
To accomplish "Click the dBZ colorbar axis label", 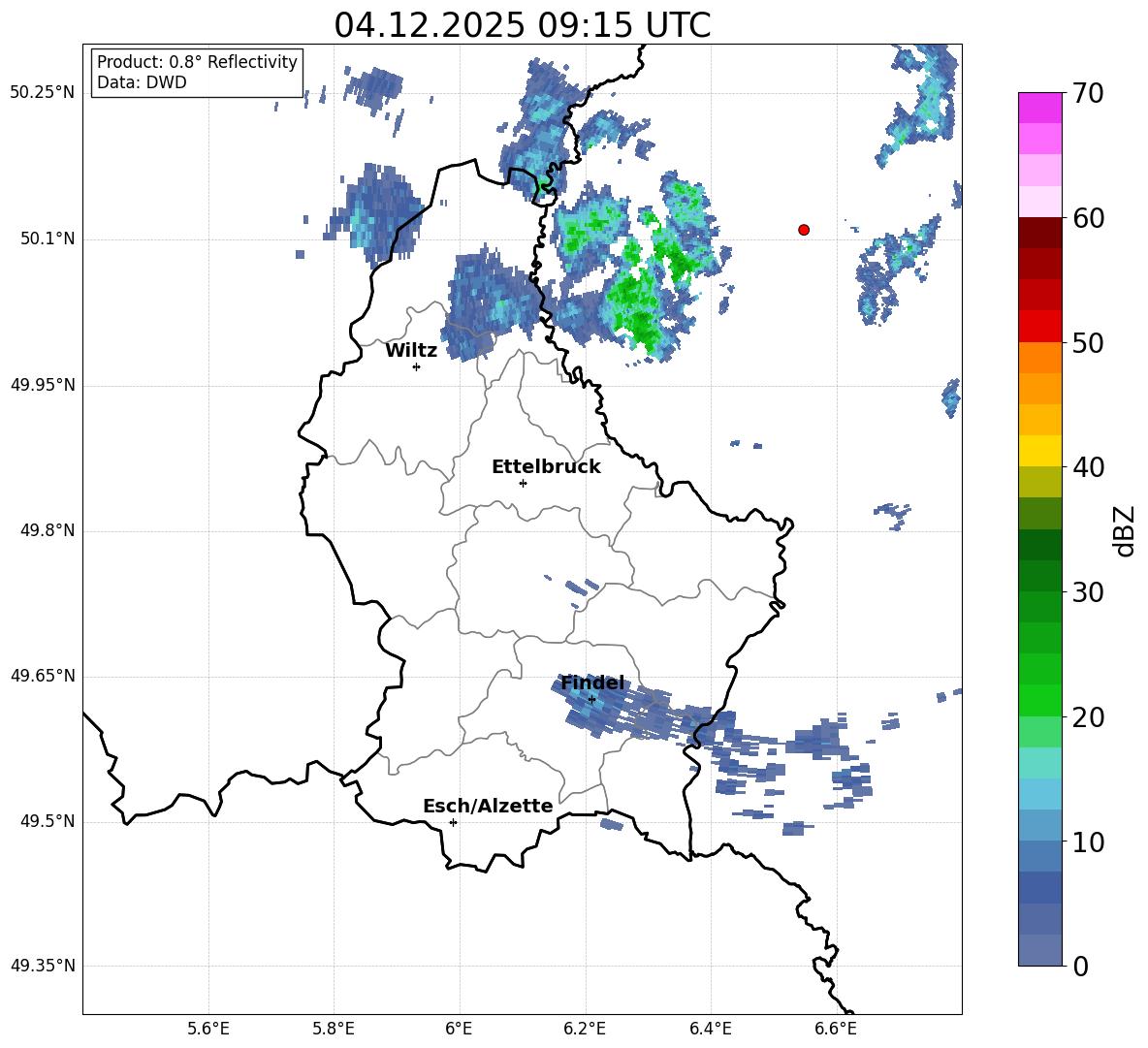I will pyautogui.click(x=1126, y=530).
